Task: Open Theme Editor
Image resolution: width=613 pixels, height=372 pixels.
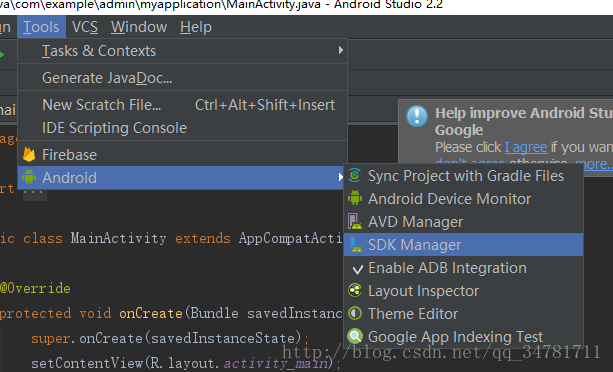Action: (463, 314)
